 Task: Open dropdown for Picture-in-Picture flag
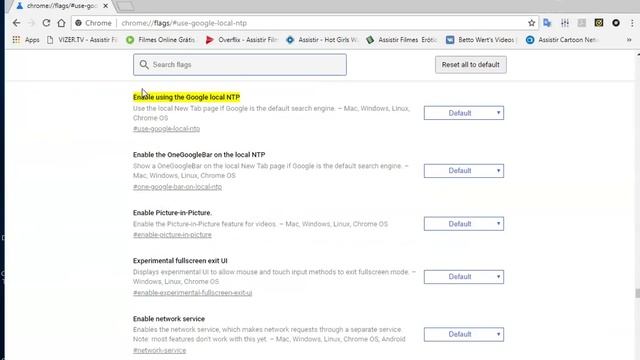coord(464,224)
